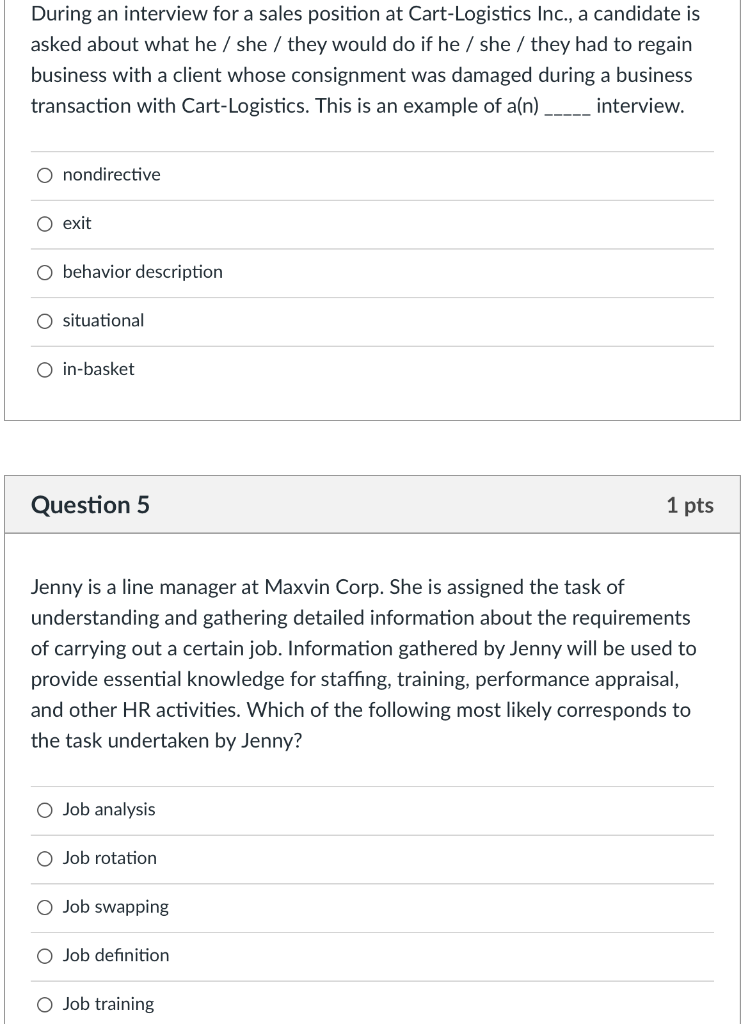Viewport: 741px width, 1024px height.
Task: Choose the exit answer option
Action: tap(44, 224)
